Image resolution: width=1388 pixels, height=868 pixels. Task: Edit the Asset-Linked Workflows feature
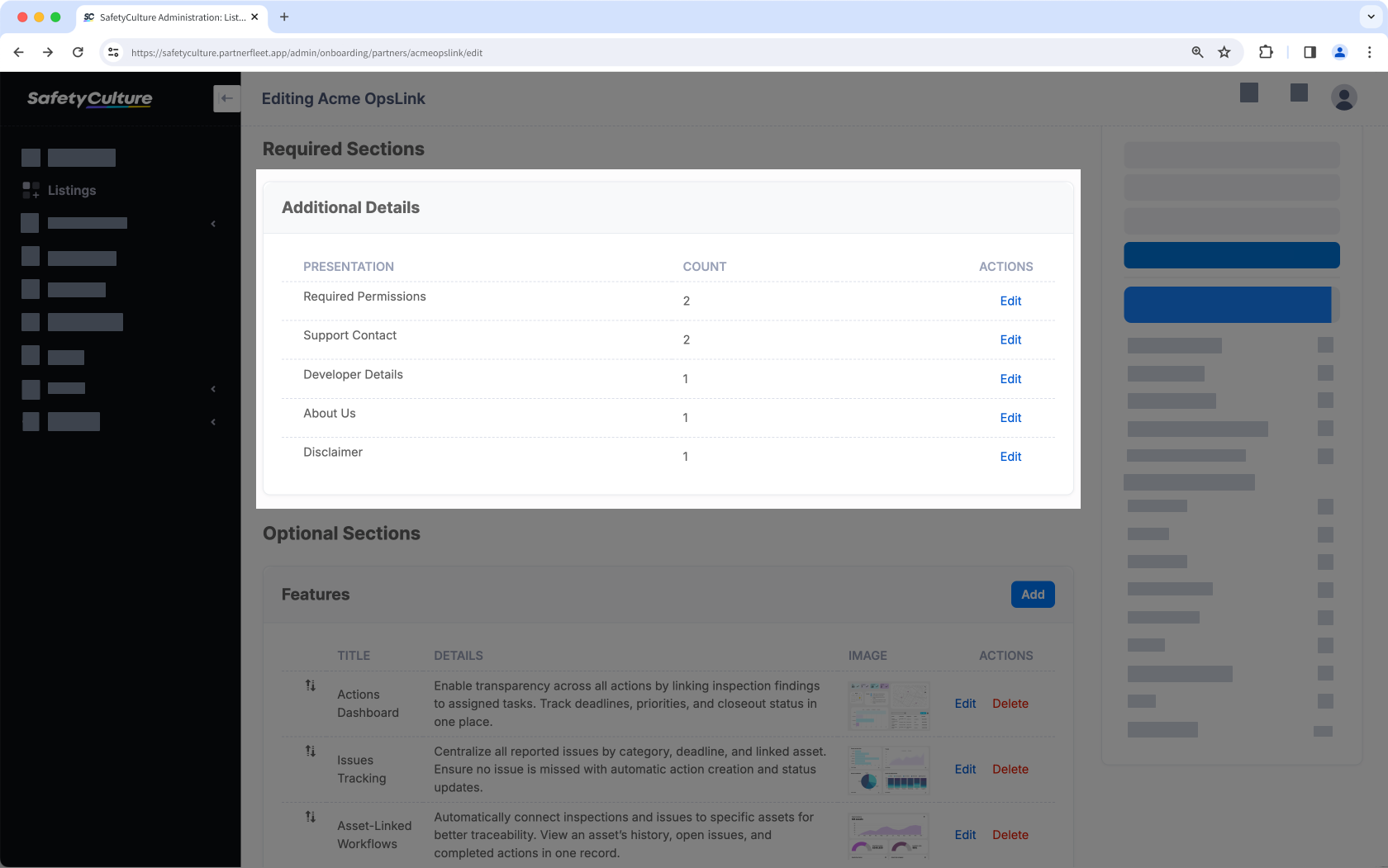click(x=965, y=835)
